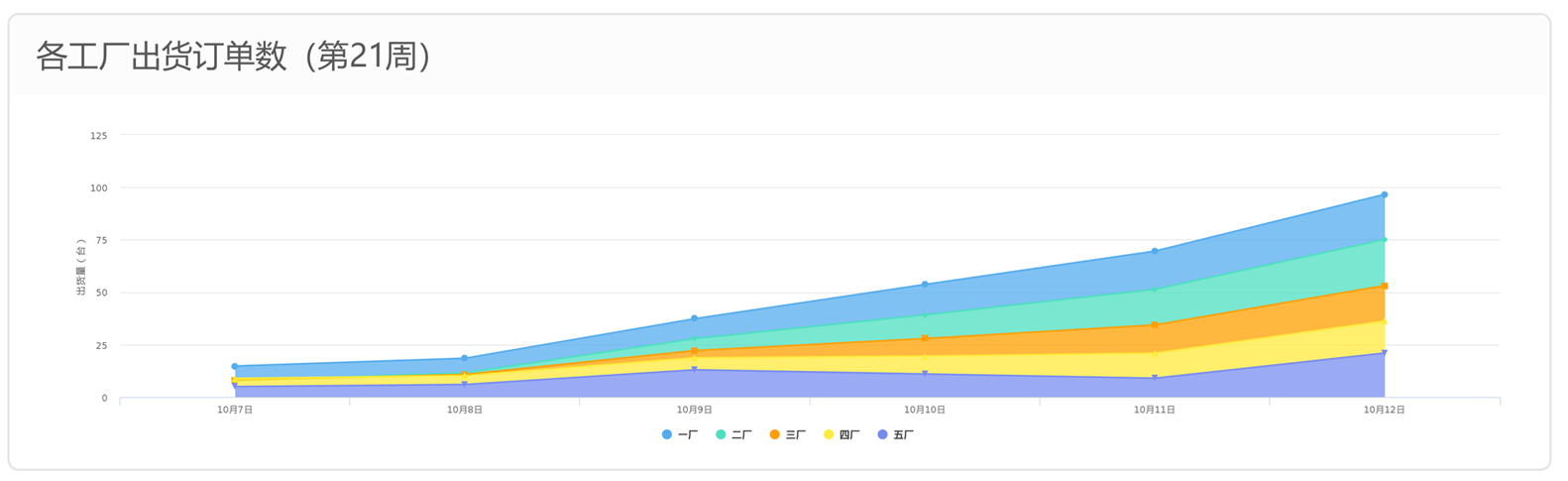Select the 三厂 square marker on 10月10日
1568x481 pixels.
pos(925,338)
